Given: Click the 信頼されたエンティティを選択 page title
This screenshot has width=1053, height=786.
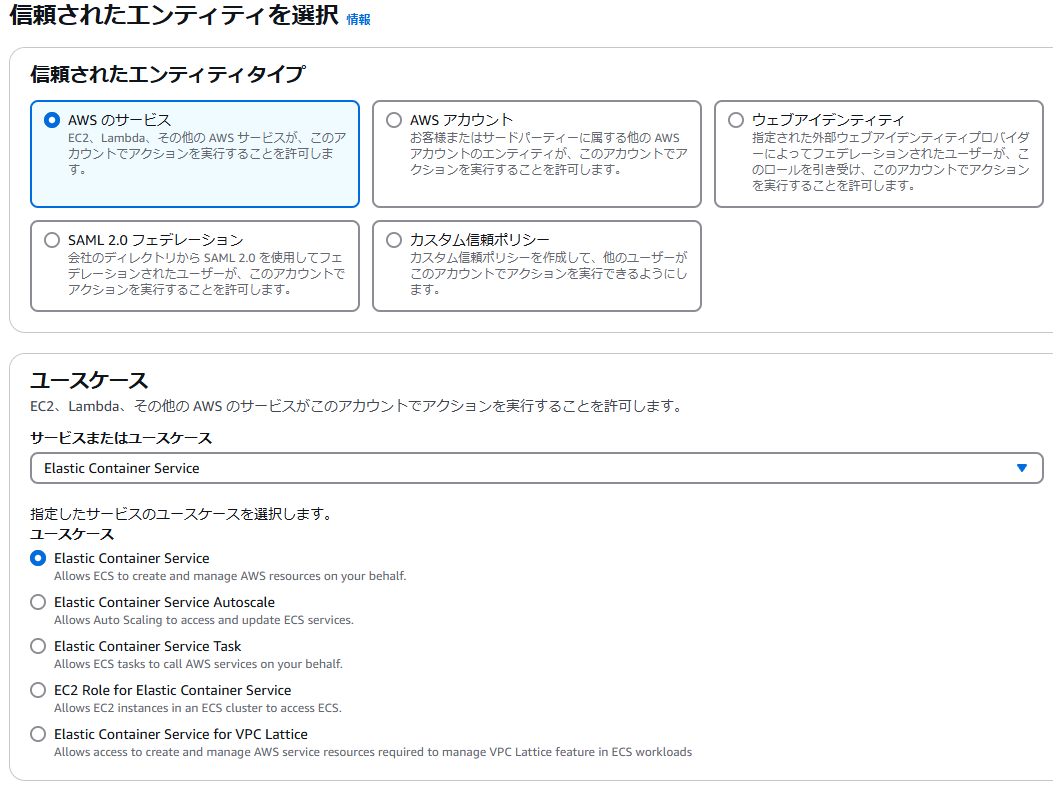Looking at the screenshot, I should point(174,15).
